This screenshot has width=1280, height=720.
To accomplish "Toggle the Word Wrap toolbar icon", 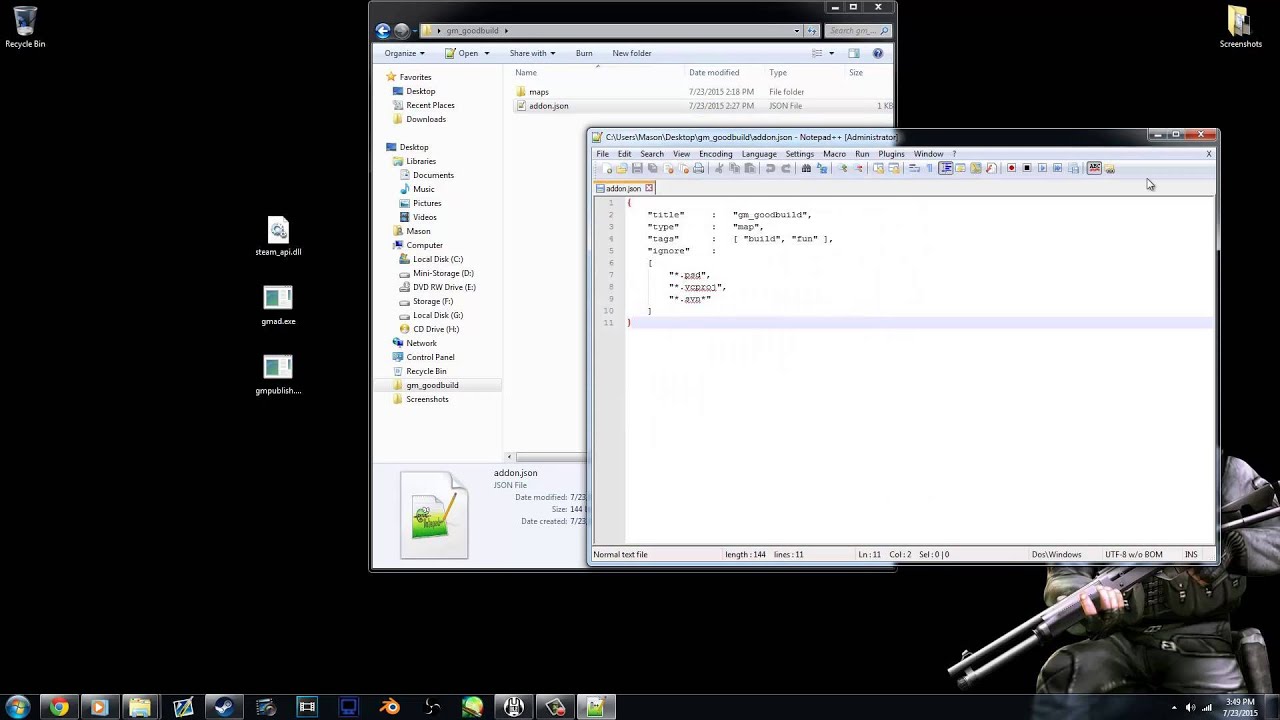I will tap(914, 168).
